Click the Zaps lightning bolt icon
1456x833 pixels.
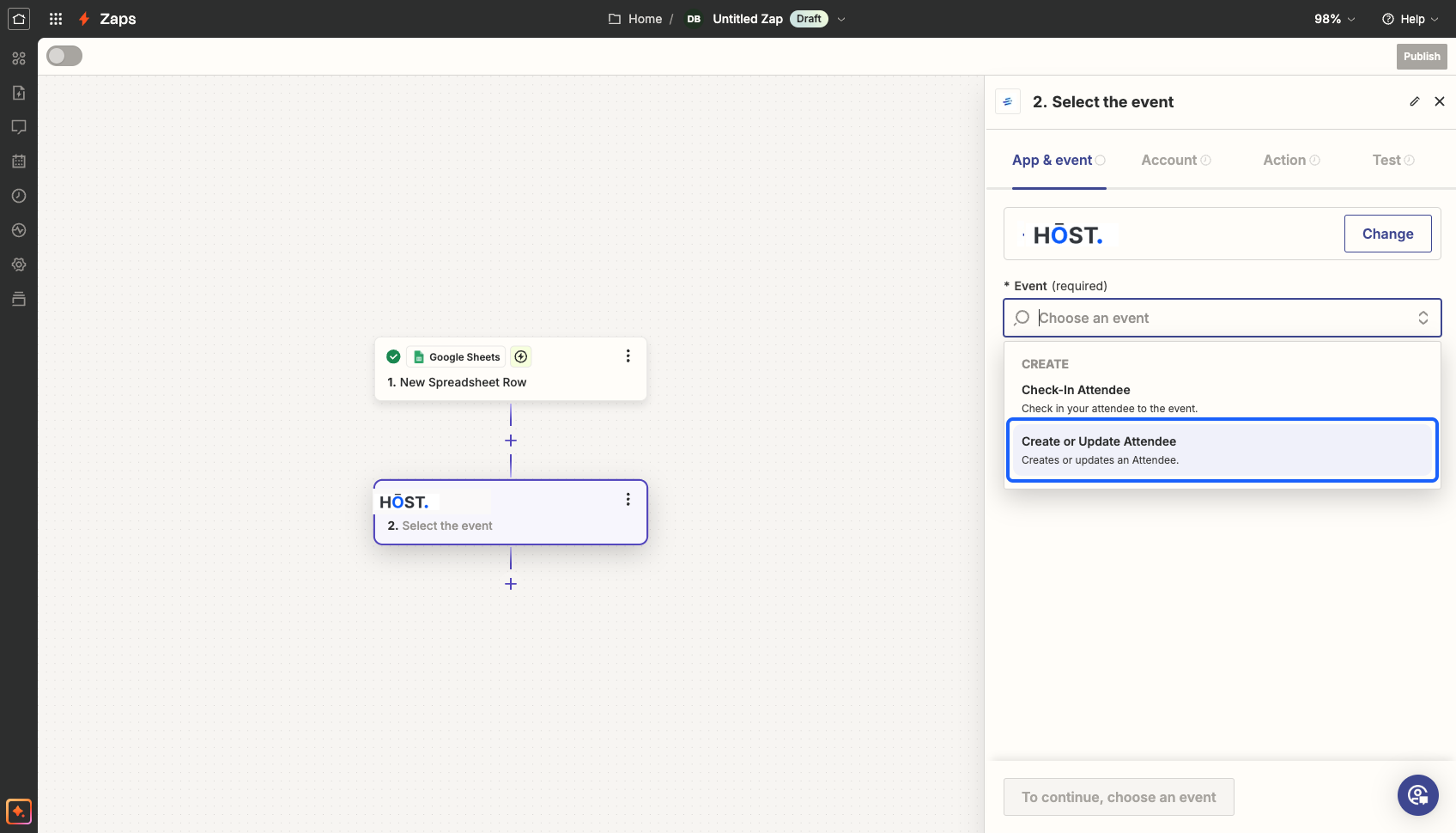point(84,19)
